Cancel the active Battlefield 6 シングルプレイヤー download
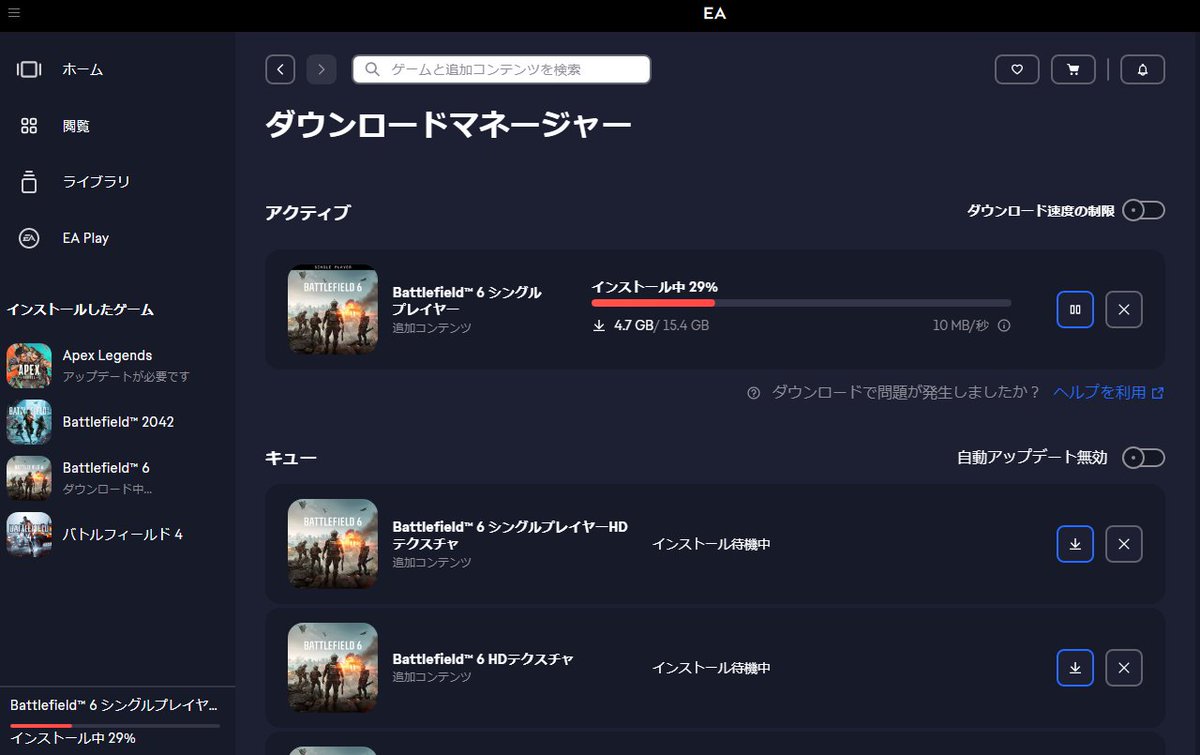 [x=1124, y=310]
